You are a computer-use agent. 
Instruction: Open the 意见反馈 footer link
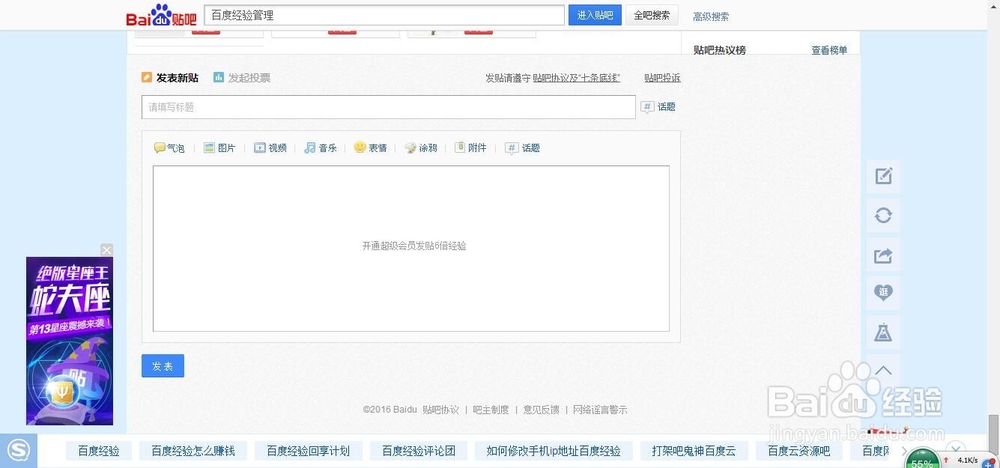click(541, 410)
